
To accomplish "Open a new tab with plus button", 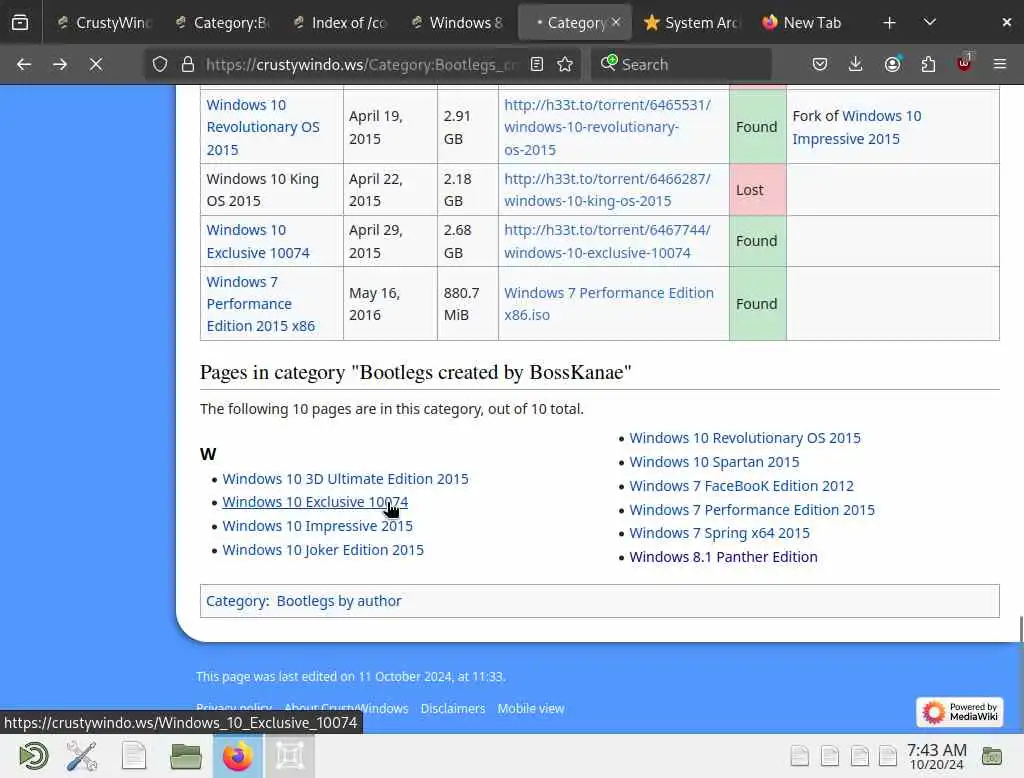I will [889, 23].
